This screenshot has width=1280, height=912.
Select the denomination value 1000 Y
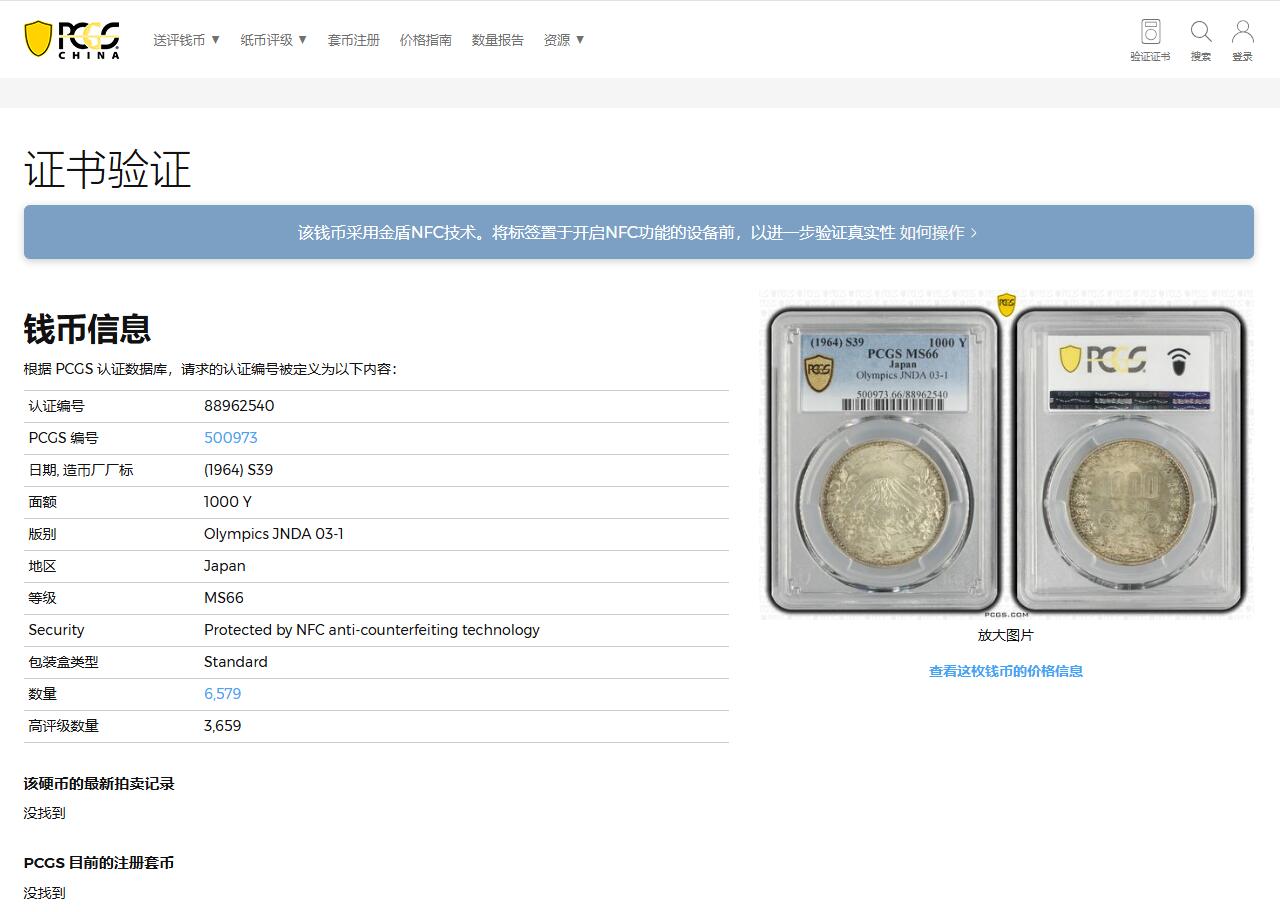[x=228, y=502]
